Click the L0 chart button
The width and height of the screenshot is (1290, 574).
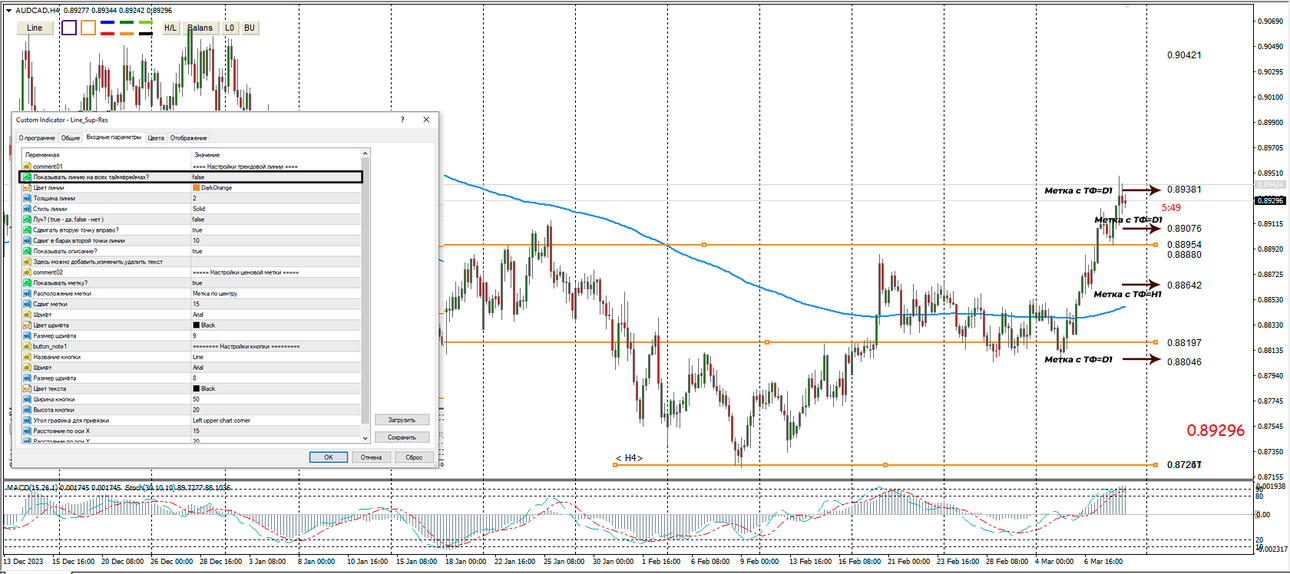[x=230, y=27]
